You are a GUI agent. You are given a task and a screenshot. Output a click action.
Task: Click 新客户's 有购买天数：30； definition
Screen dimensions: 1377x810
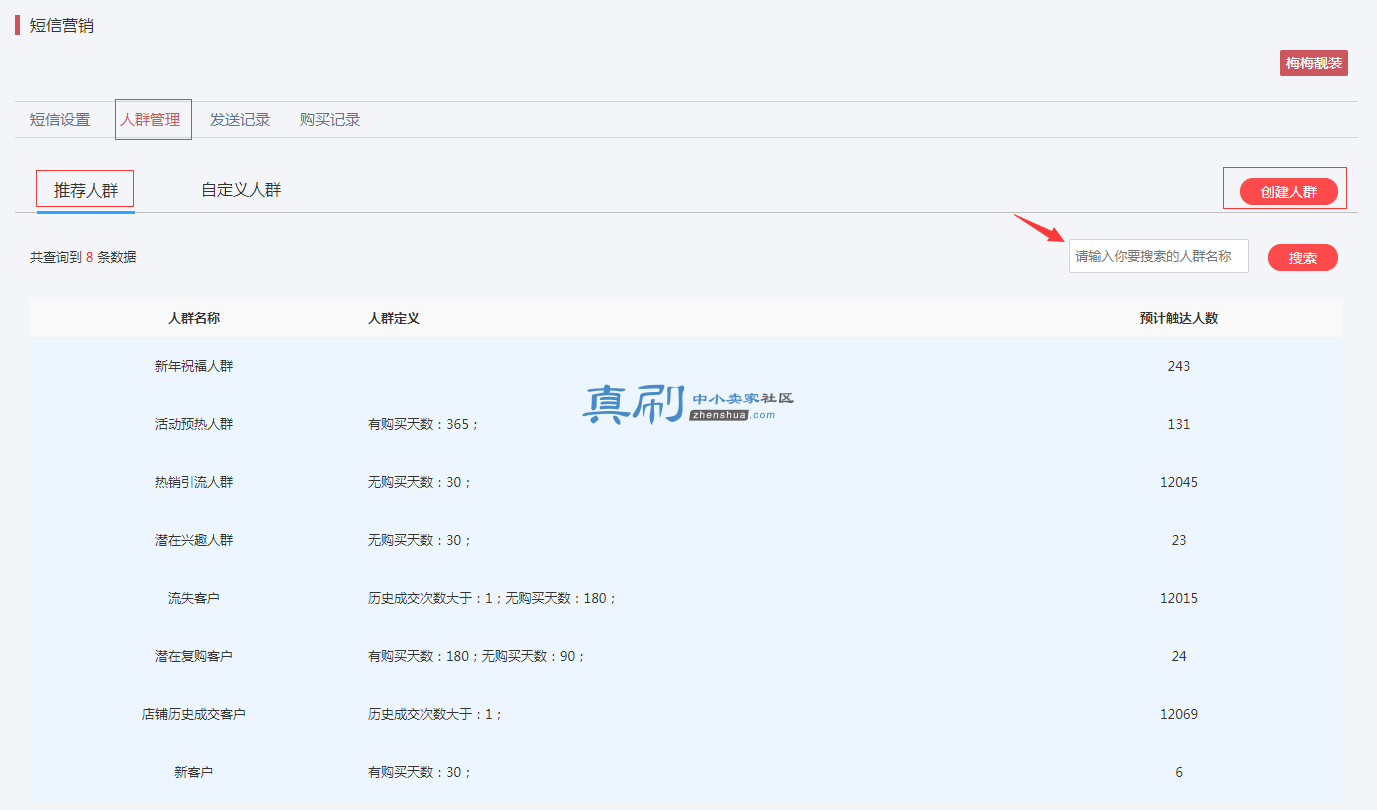pos(420,772)
